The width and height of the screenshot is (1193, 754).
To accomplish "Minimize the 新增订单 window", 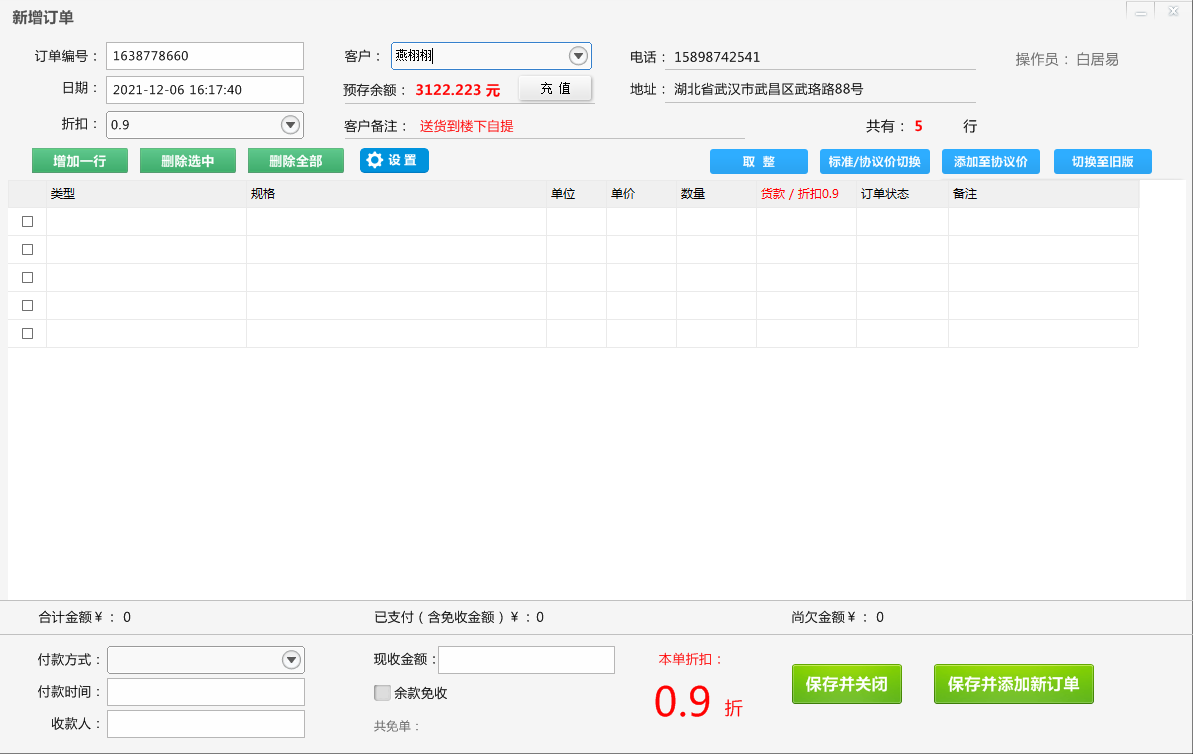I will [x=1141, y=11].
